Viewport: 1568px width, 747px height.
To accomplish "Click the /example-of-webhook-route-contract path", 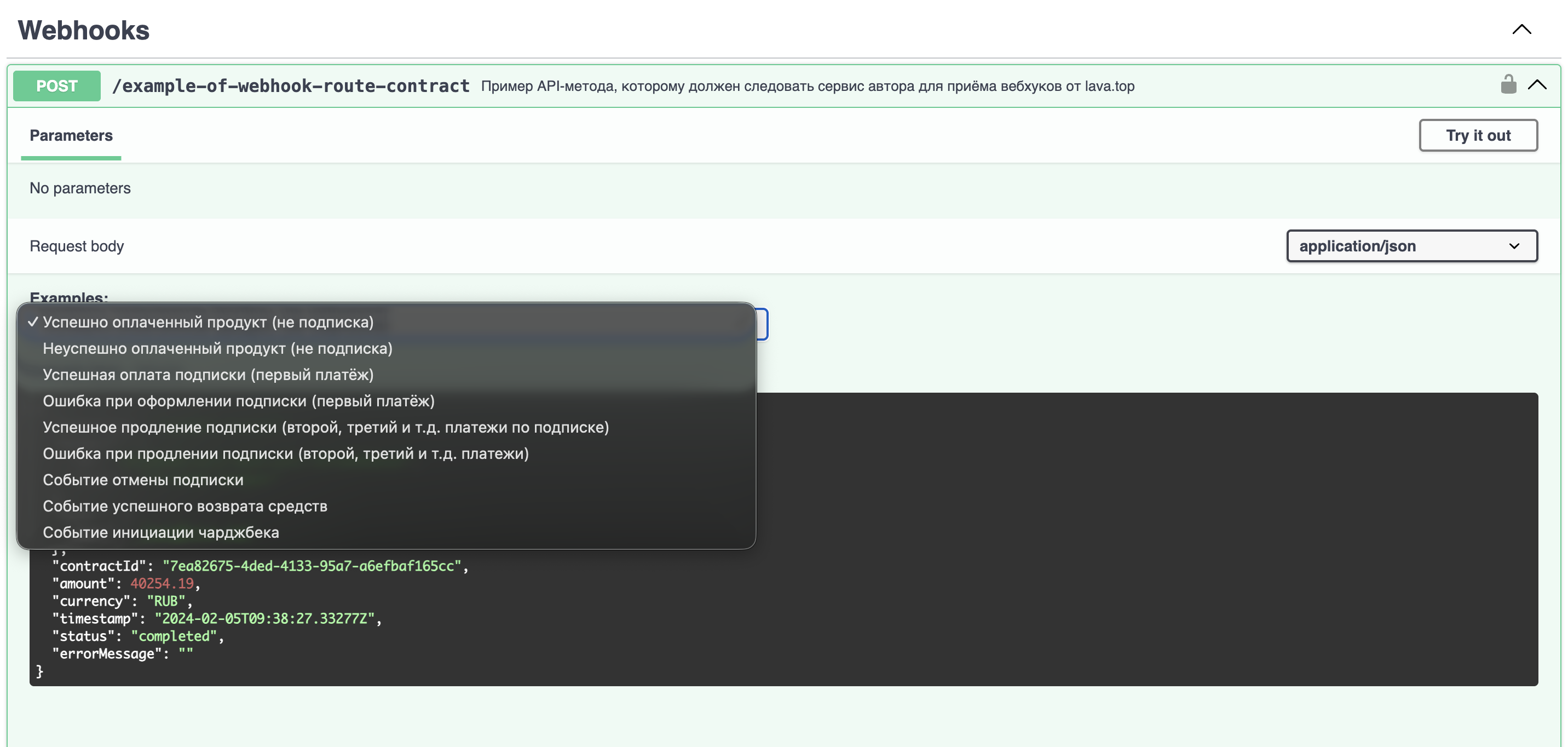I will 290,86.
